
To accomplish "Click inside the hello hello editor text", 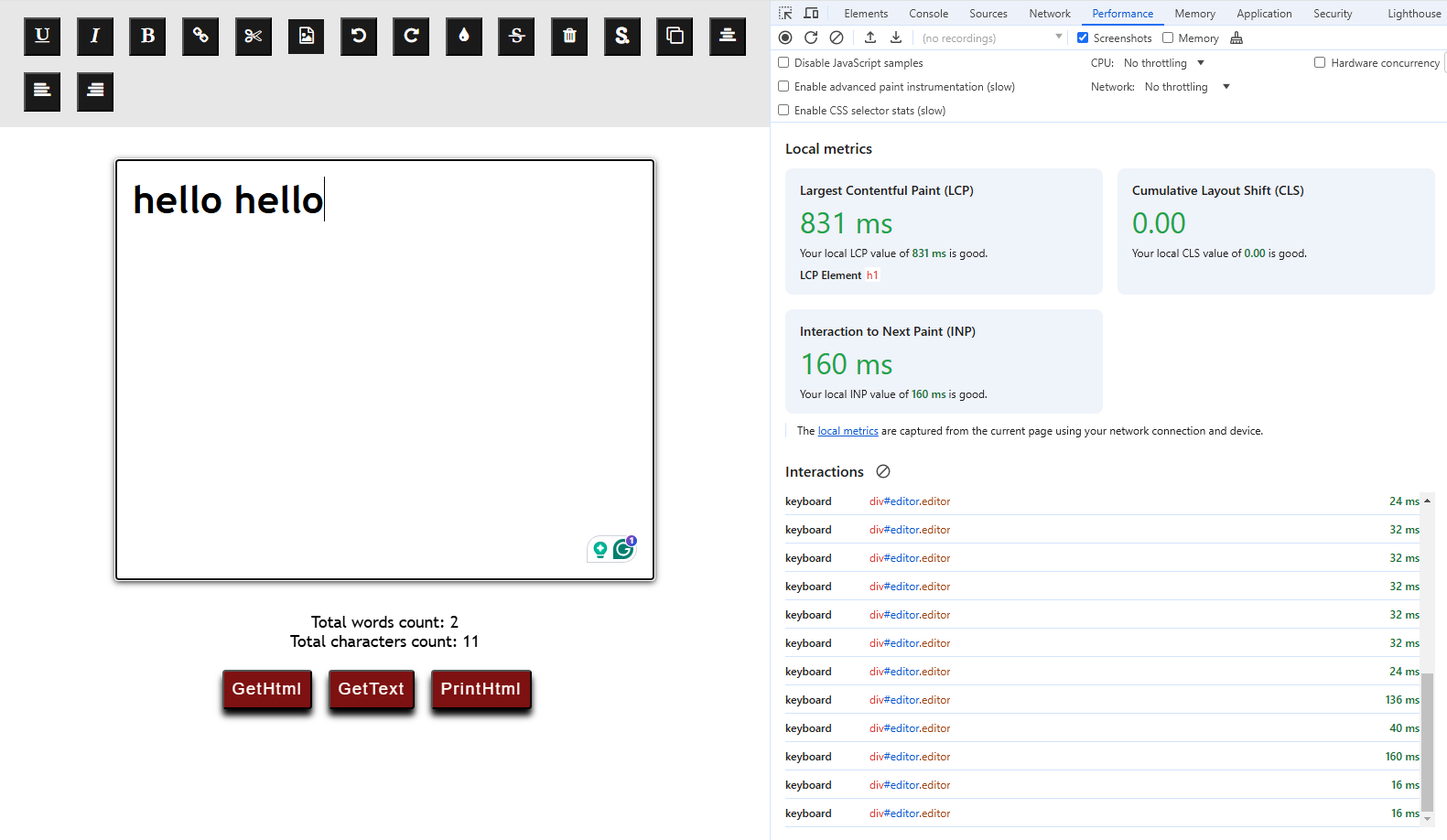I will click(228, 200).
